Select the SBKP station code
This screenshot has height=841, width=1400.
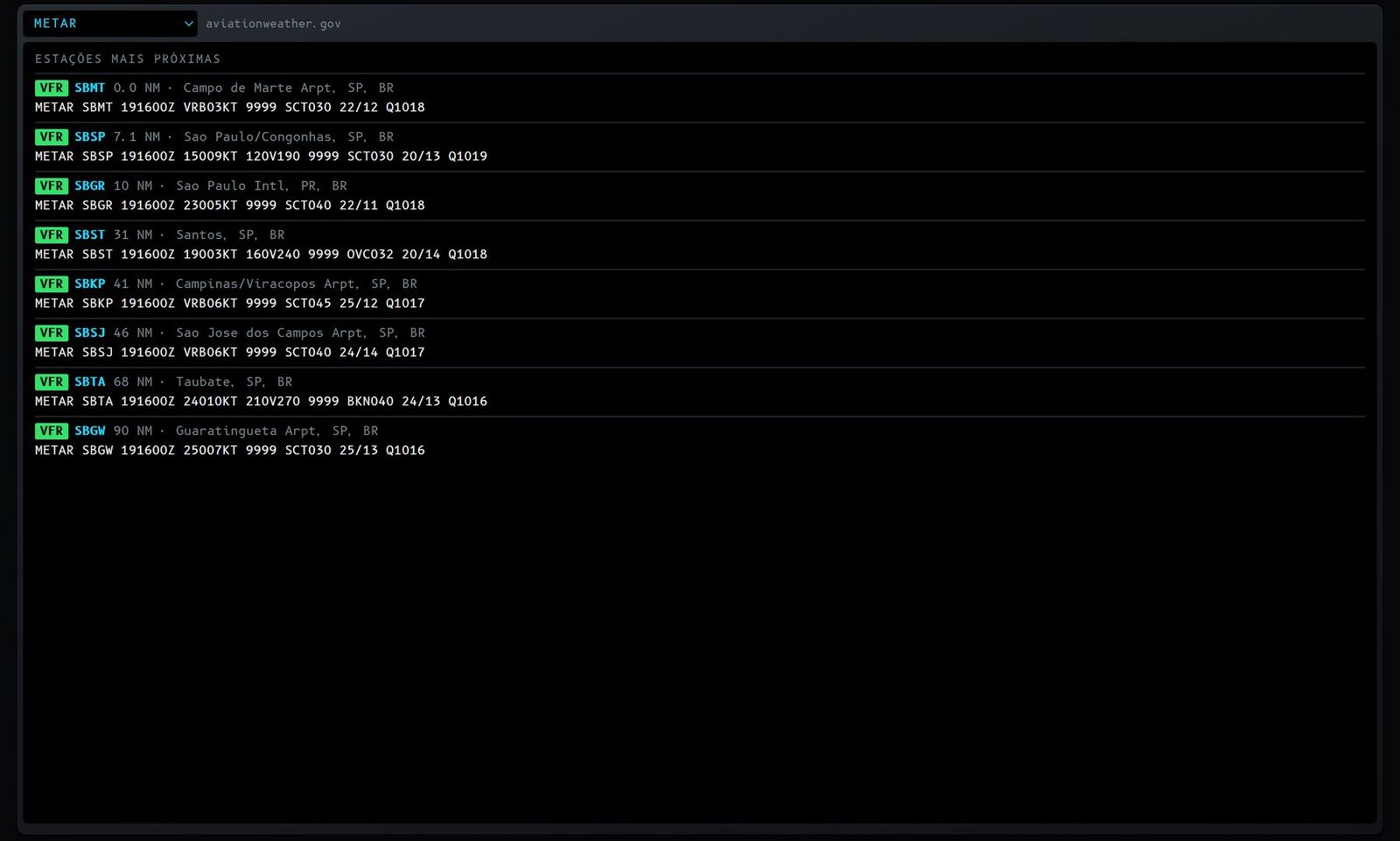[x=89, y=284]
